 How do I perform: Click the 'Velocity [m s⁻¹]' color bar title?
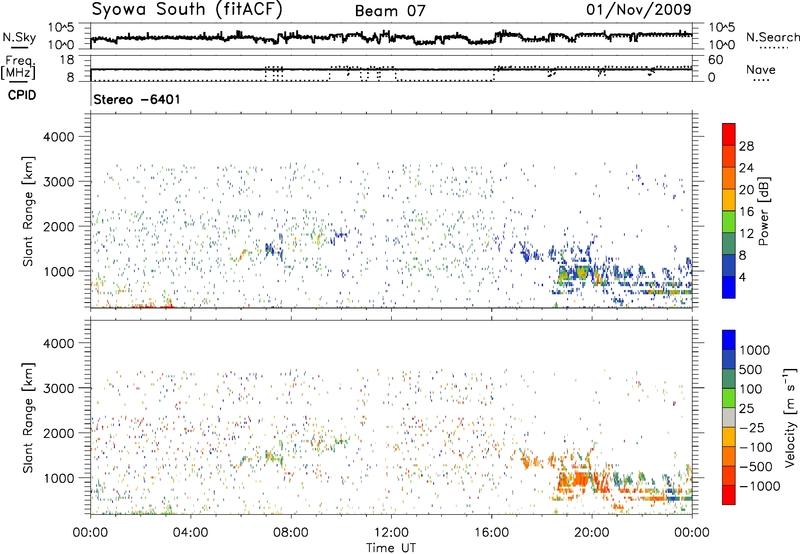(x=791, y=417)
